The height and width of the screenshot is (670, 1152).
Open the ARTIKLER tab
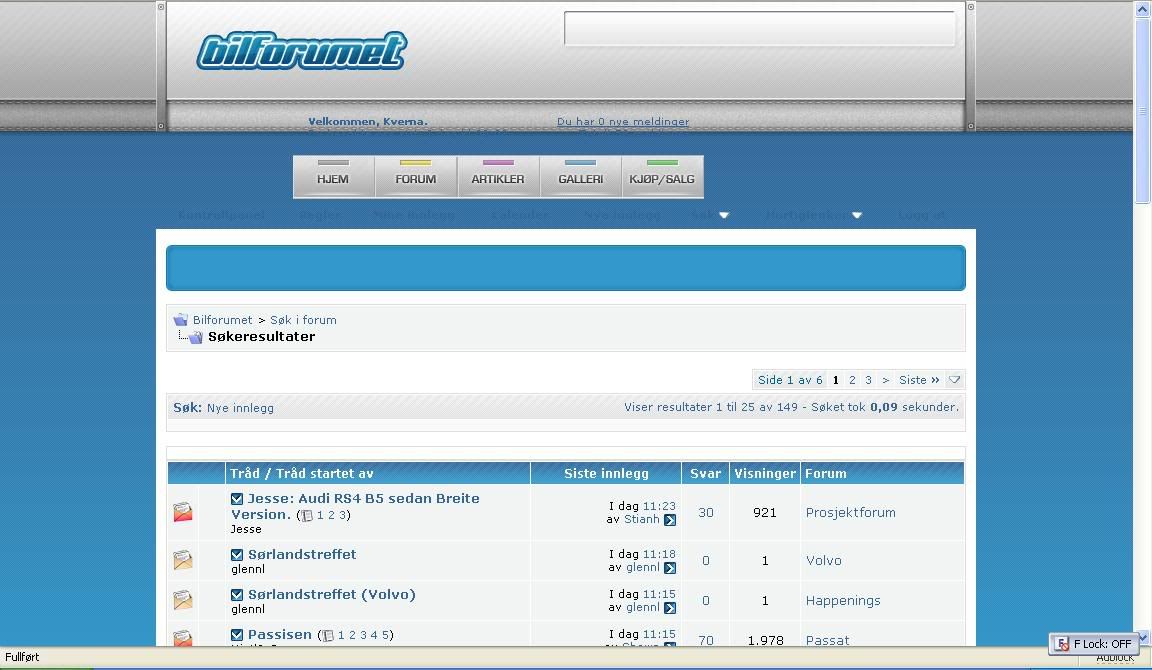point(498,176)
